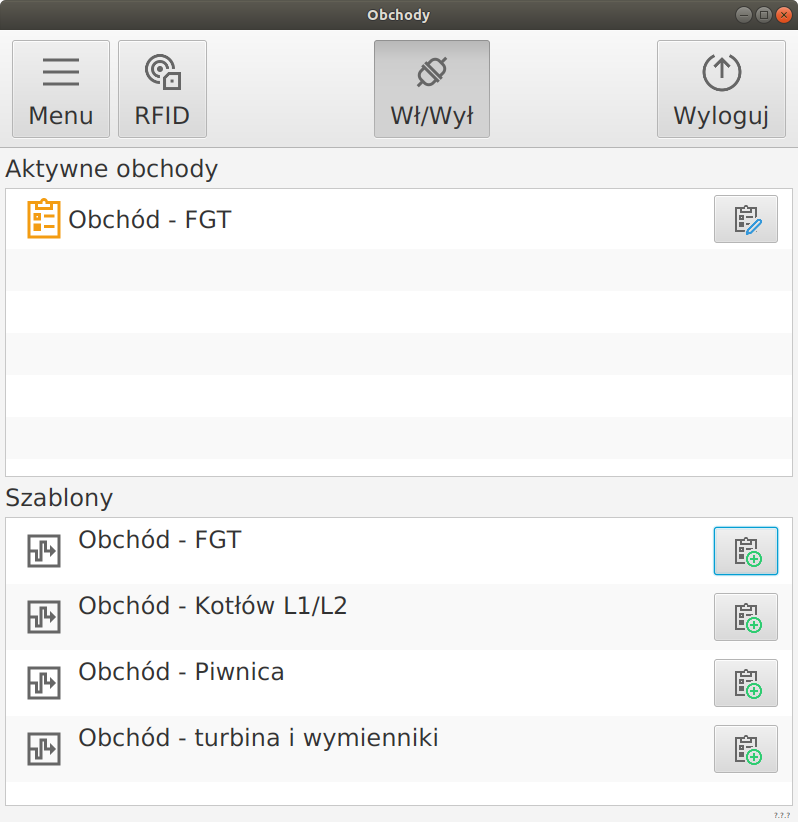Viewport: 798px width, 822px height.
Task: Toggle device state with the Wł/Wył button
Action: point(431,88)
